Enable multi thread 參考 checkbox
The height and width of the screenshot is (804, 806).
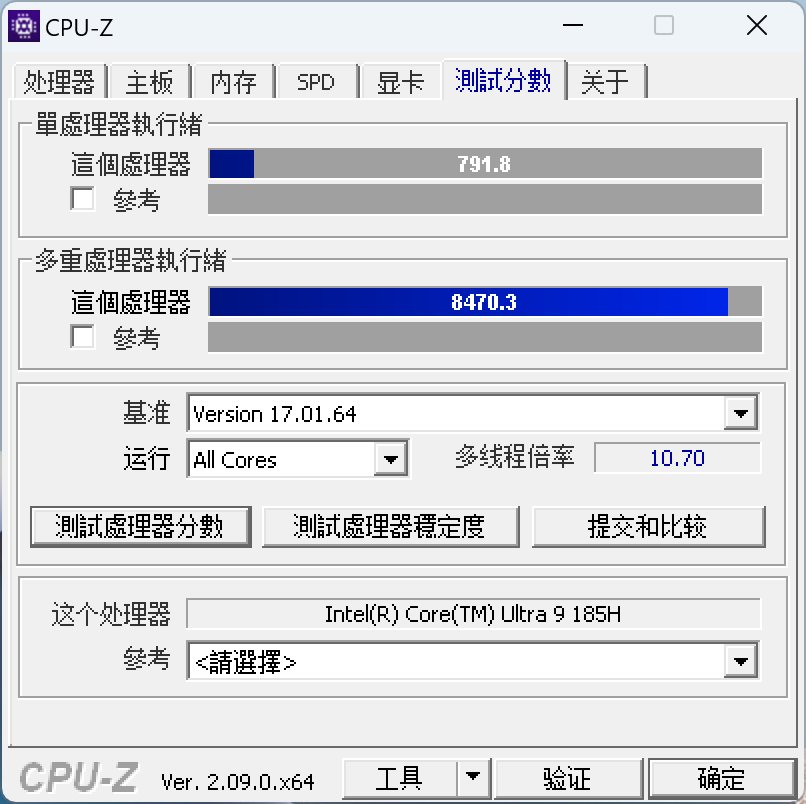pyautogui.click(x=82, y=336)
